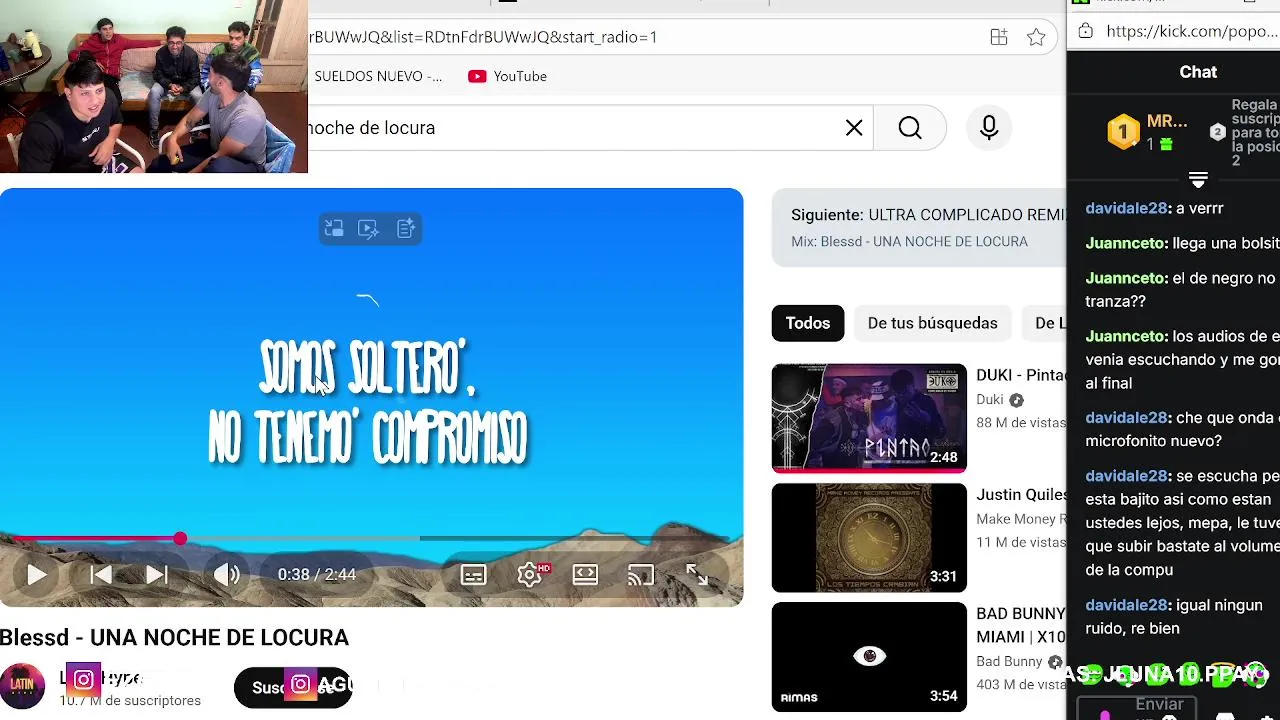The image size is (1280, 720).
Task: Click the username 'Juannceto' beside 'llega una bolsit'
Action: pyautogui.click(x=1125, y=243)
